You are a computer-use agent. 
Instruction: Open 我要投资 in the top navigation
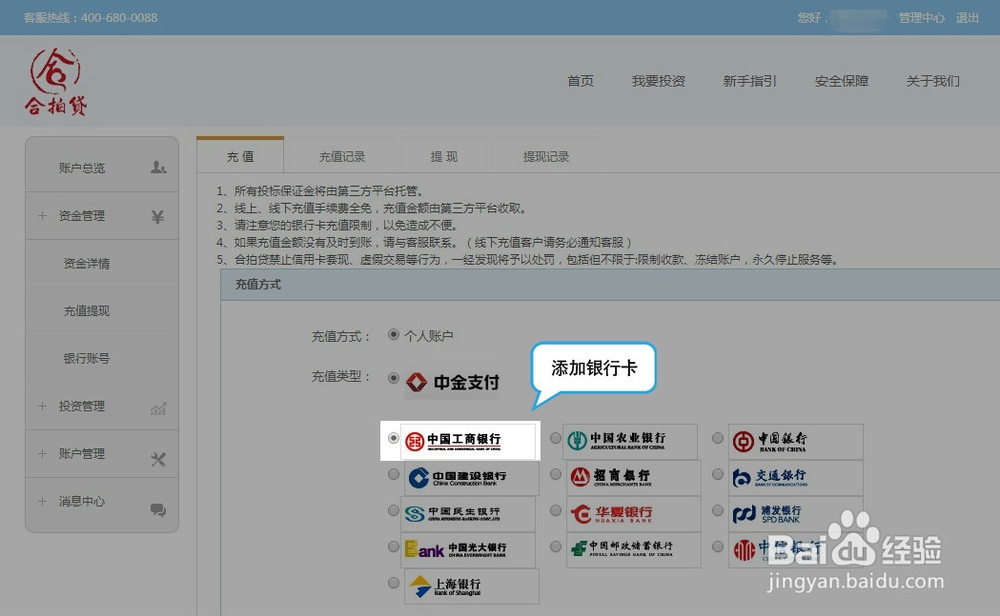(658, 81)
